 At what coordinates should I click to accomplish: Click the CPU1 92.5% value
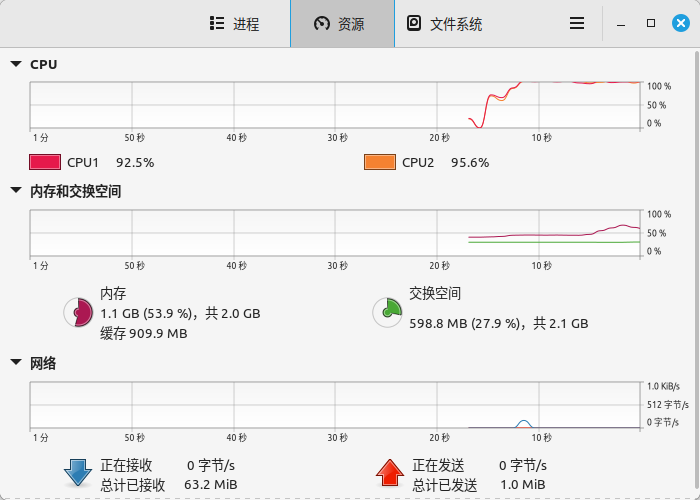point(135,162)
